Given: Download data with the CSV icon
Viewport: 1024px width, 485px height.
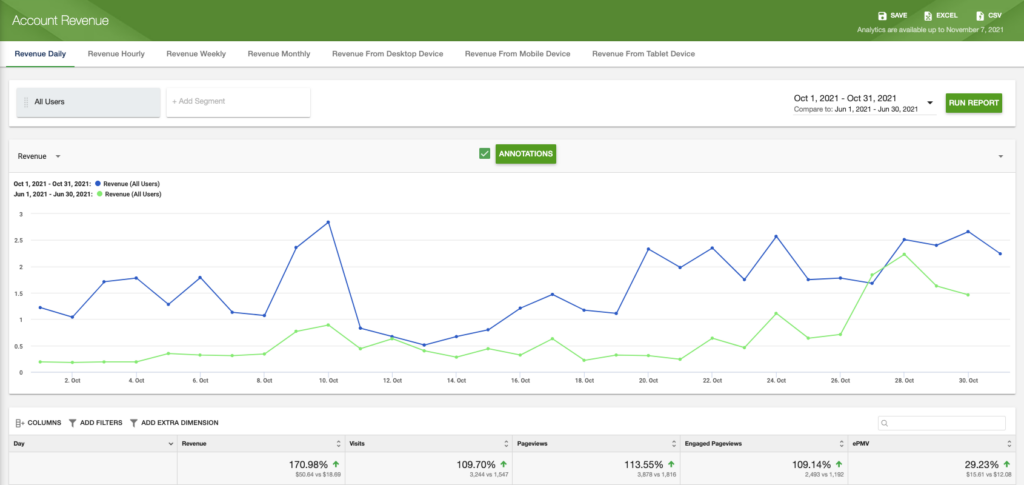Looking at the screenshot, I should (980, 16).
